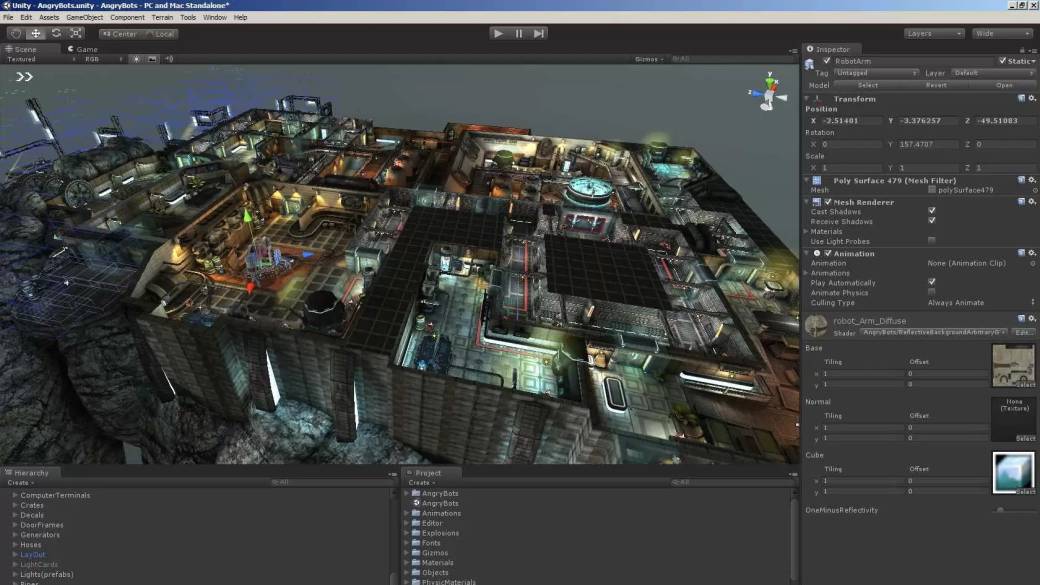Click the Select button under Model
This screenshot has height=585, width=1040.
pyautogui.click(x=868, y=84)
